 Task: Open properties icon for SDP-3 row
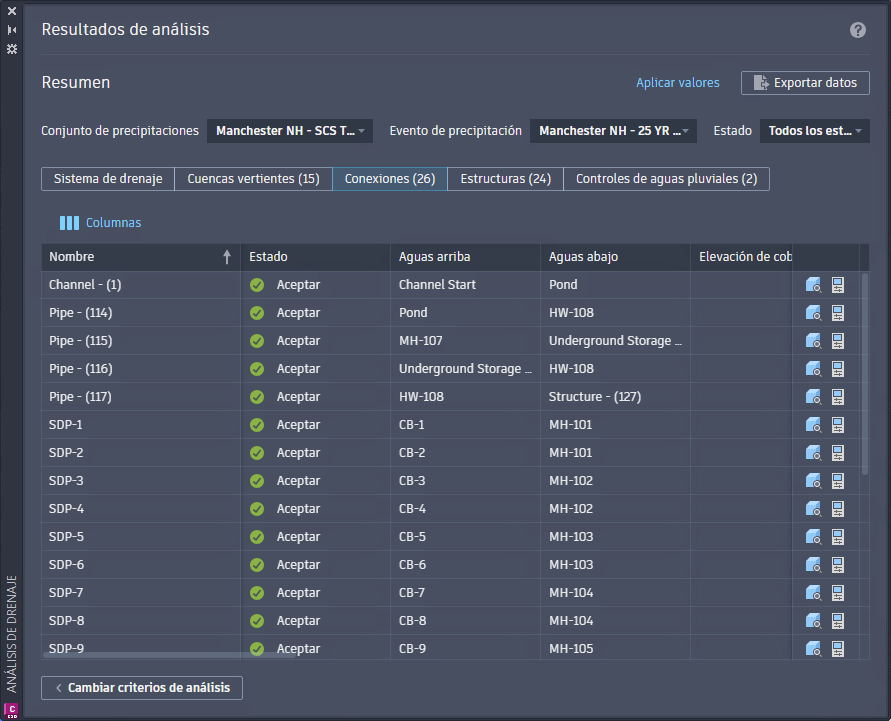click(x=838, y=481)
